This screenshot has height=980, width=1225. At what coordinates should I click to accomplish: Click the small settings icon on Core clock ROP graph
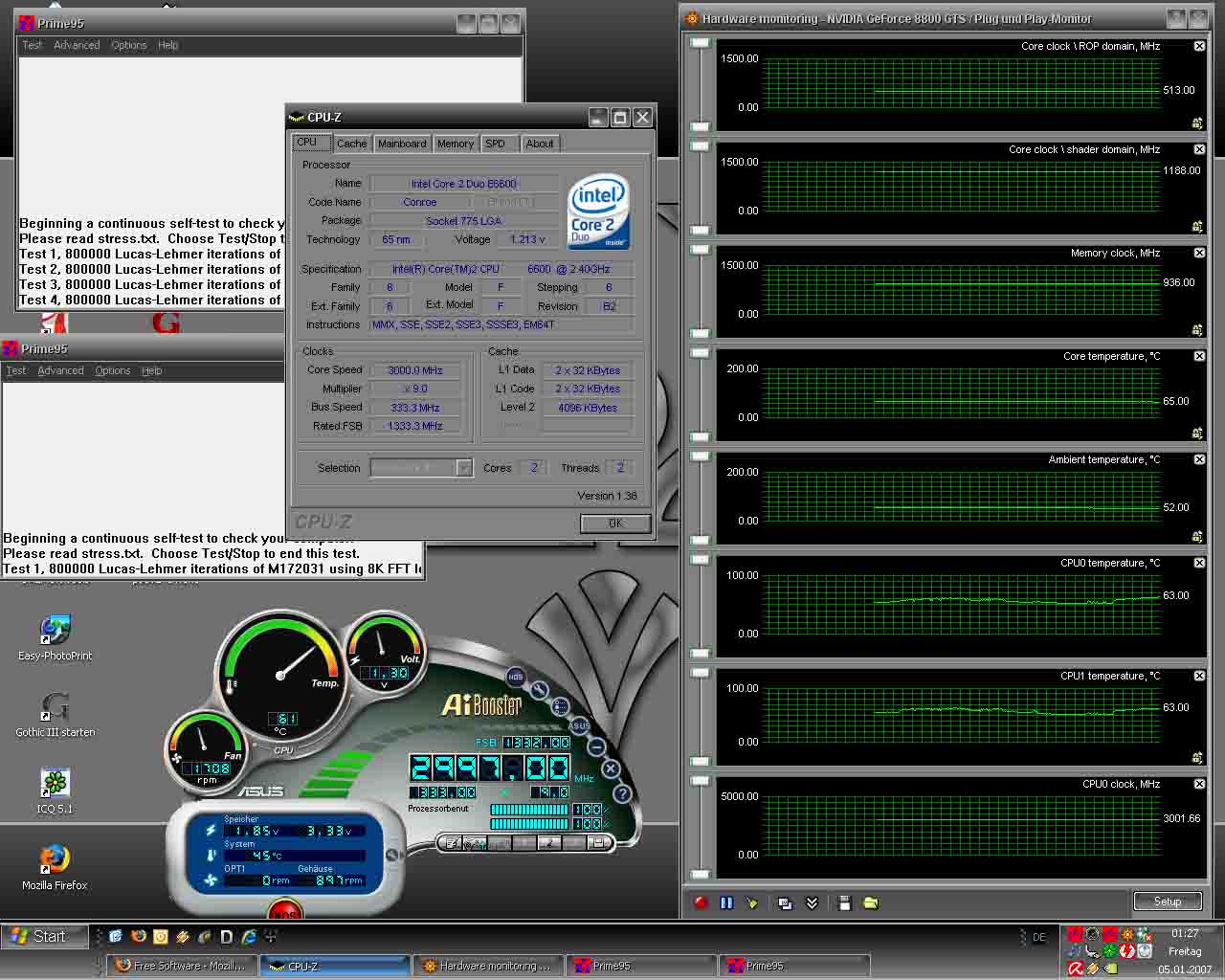click(1197, 123)
